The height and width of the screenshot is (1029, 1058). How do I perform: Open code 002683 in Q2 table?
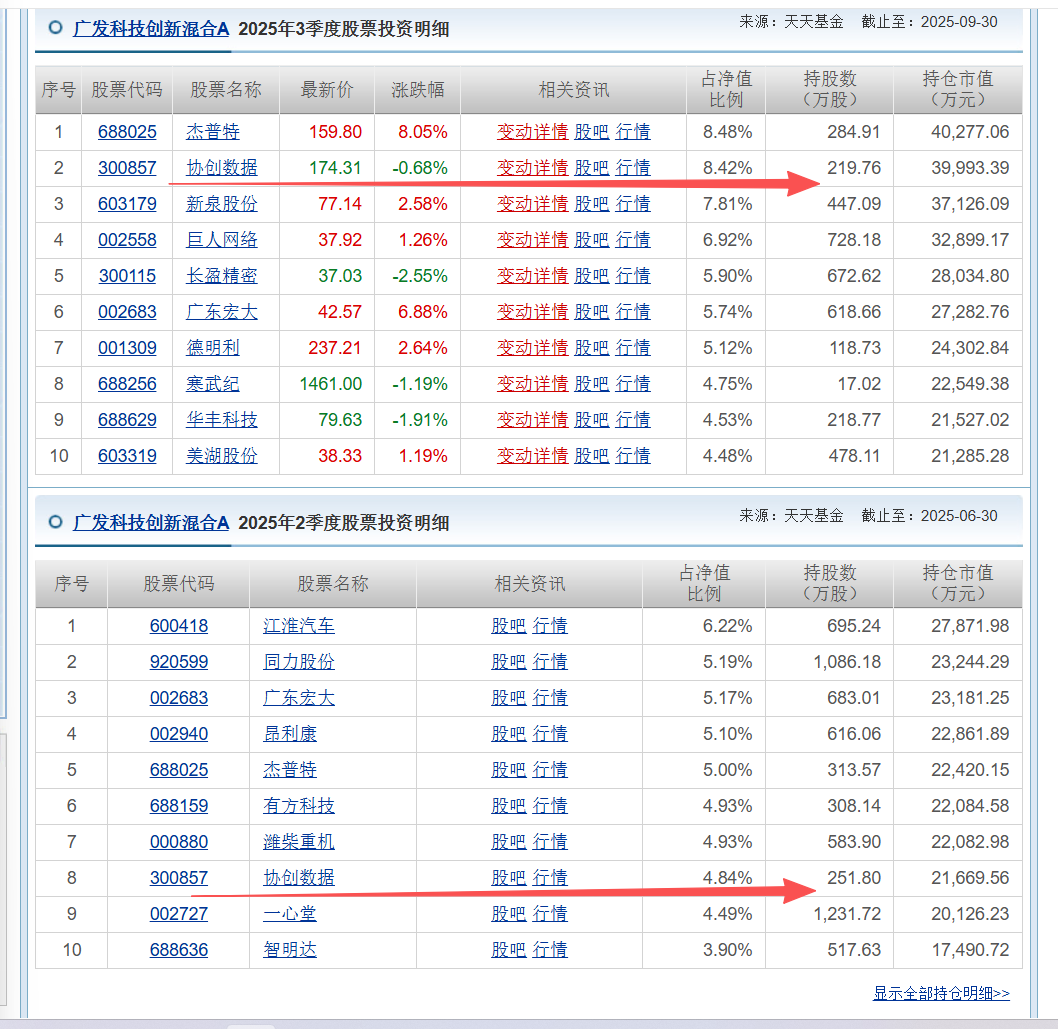pyautogui.click(x=179, y=698)
